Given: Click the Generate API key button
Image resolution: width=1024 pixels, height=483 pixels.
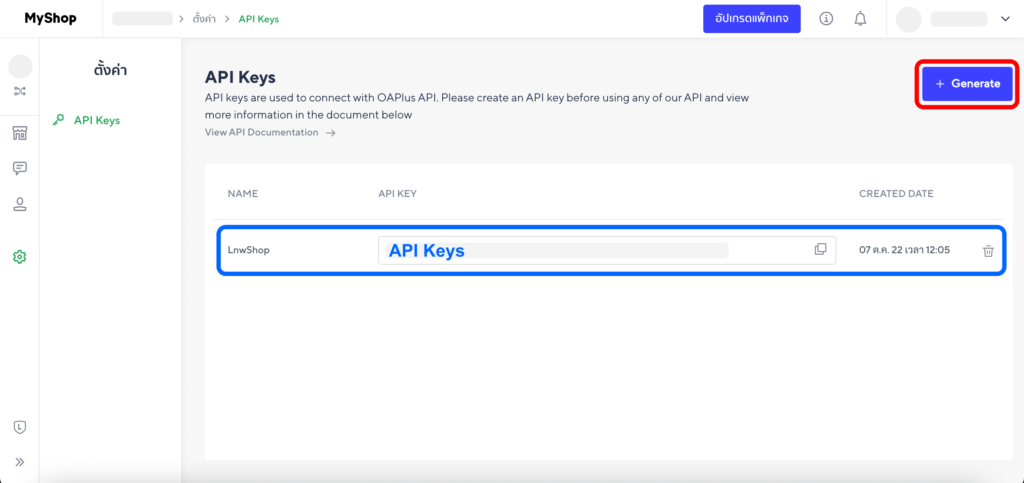Looking at the screenshot, I should click(x=967, y=84).
